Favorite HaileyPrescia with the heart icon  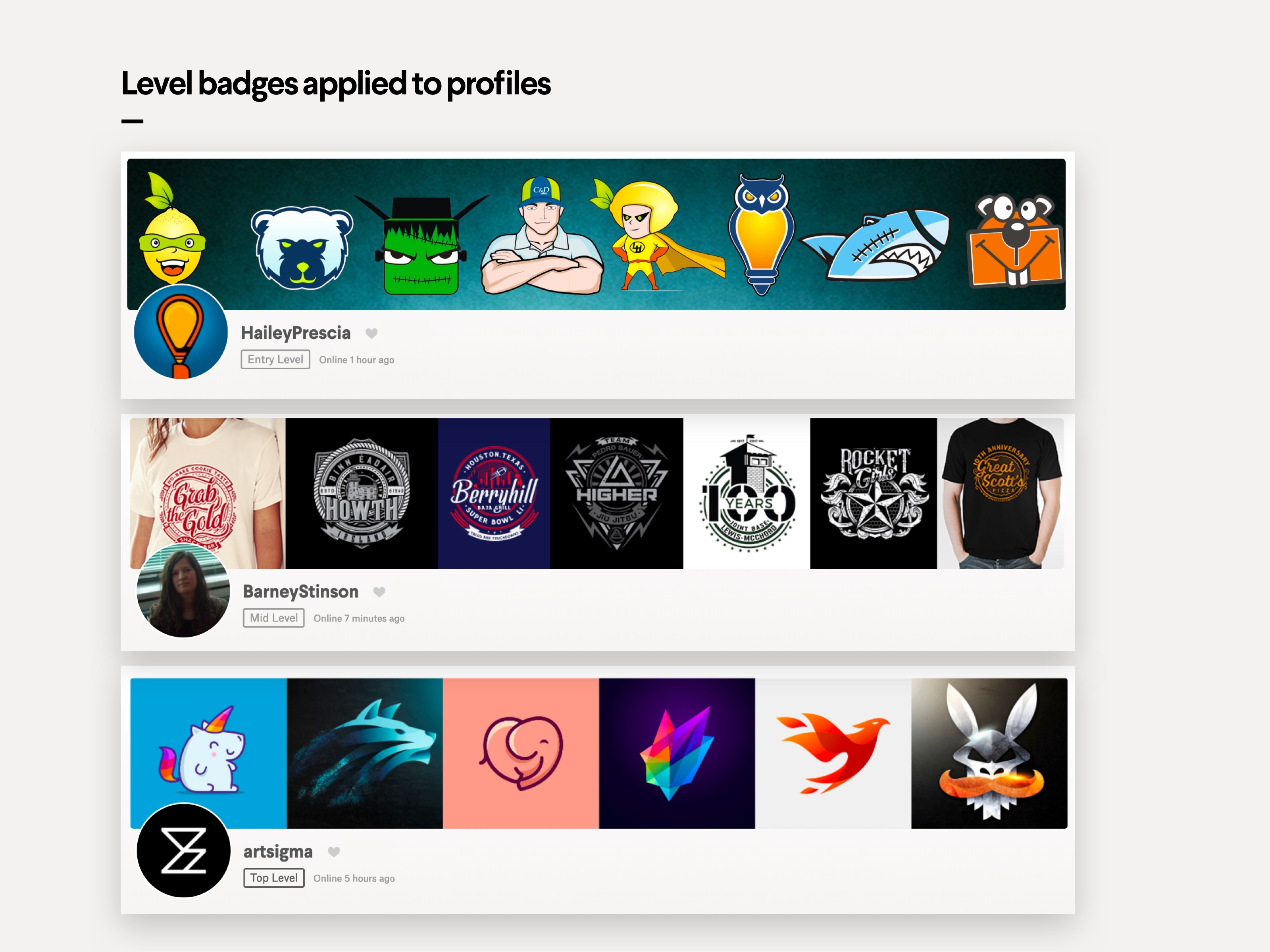(x=371, y=334)
